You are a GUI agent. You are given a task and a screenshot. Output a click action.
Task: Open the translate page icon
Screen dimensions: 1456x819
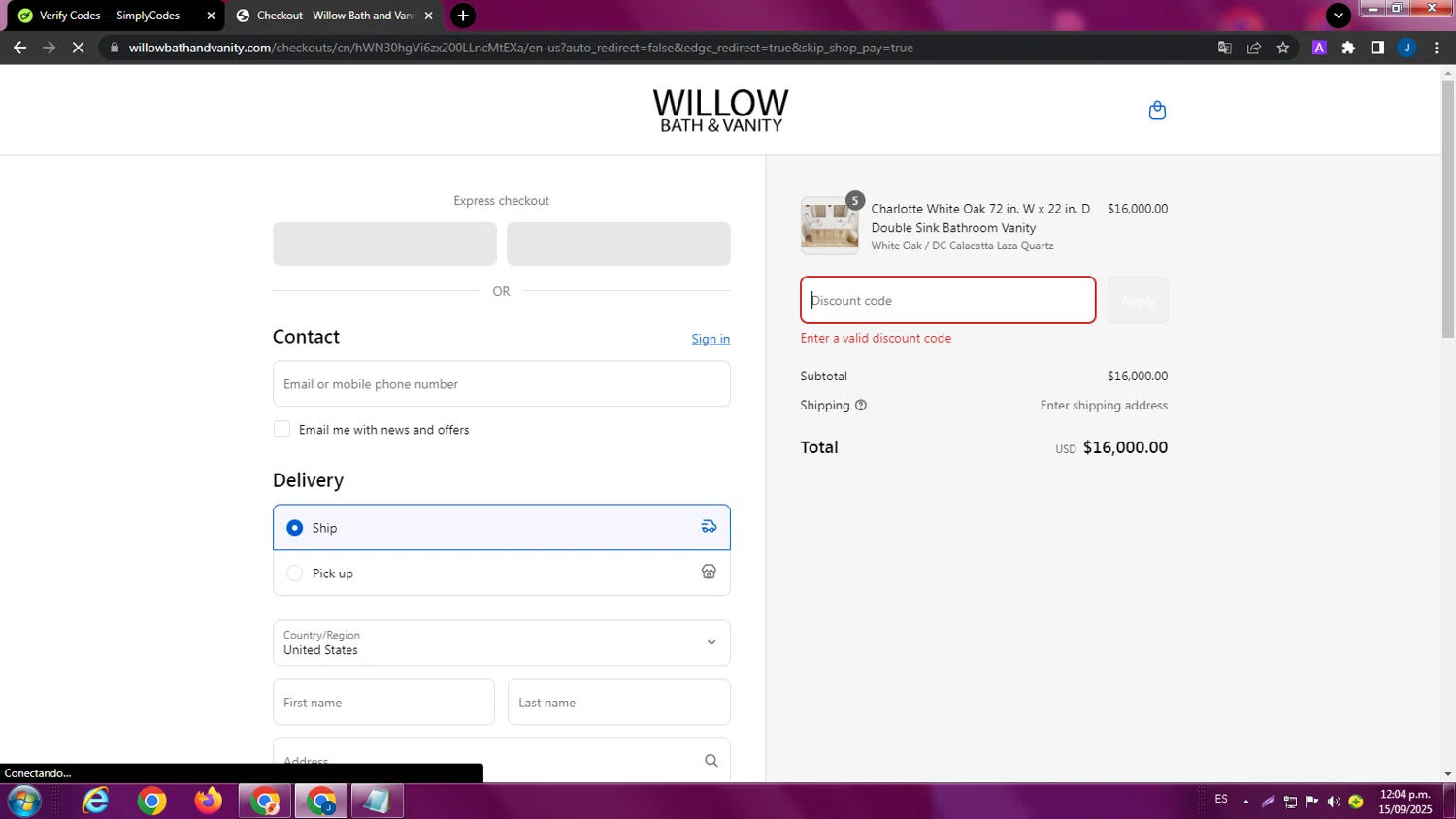(1225, 48)
